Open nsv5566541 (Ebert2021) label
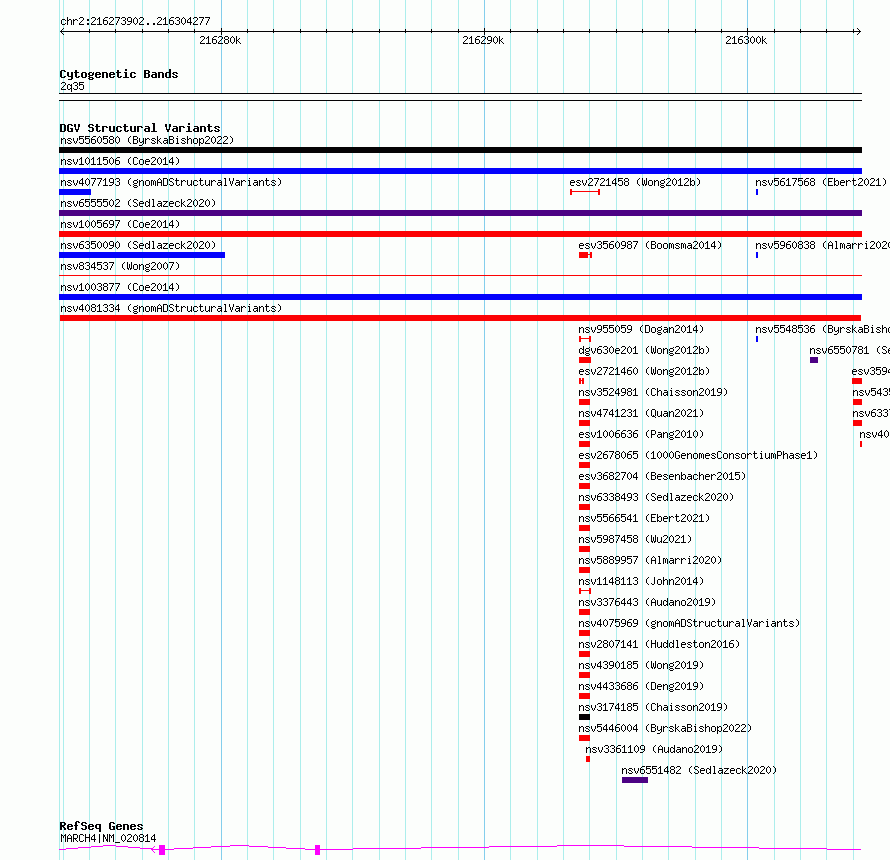This screenshot has width=890, height=860. tap(644, 518)
